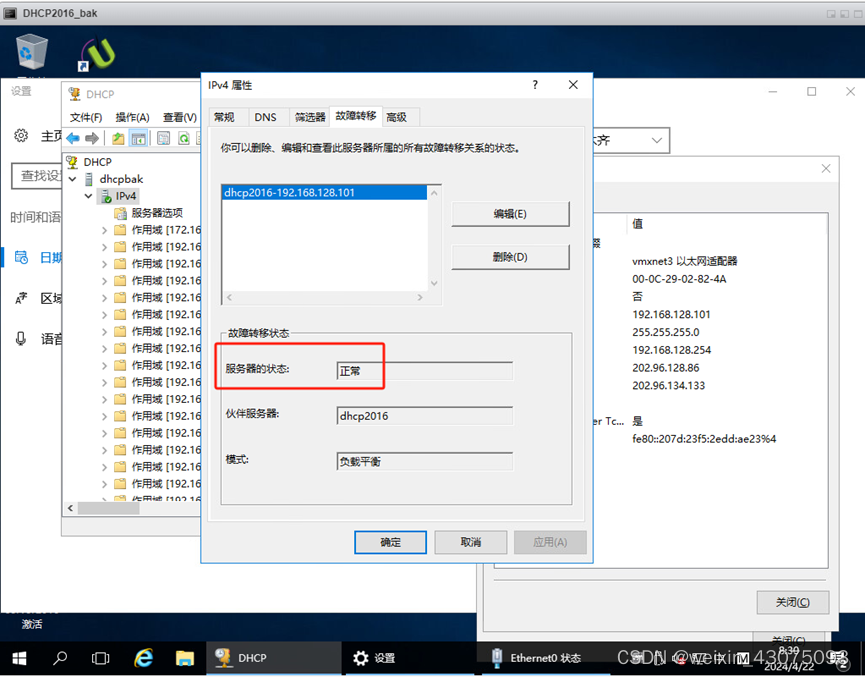The width and height of the screenshot is (865, 677).
Task: Open the Recycle Bin desktop icon
Action: [31, 51]
